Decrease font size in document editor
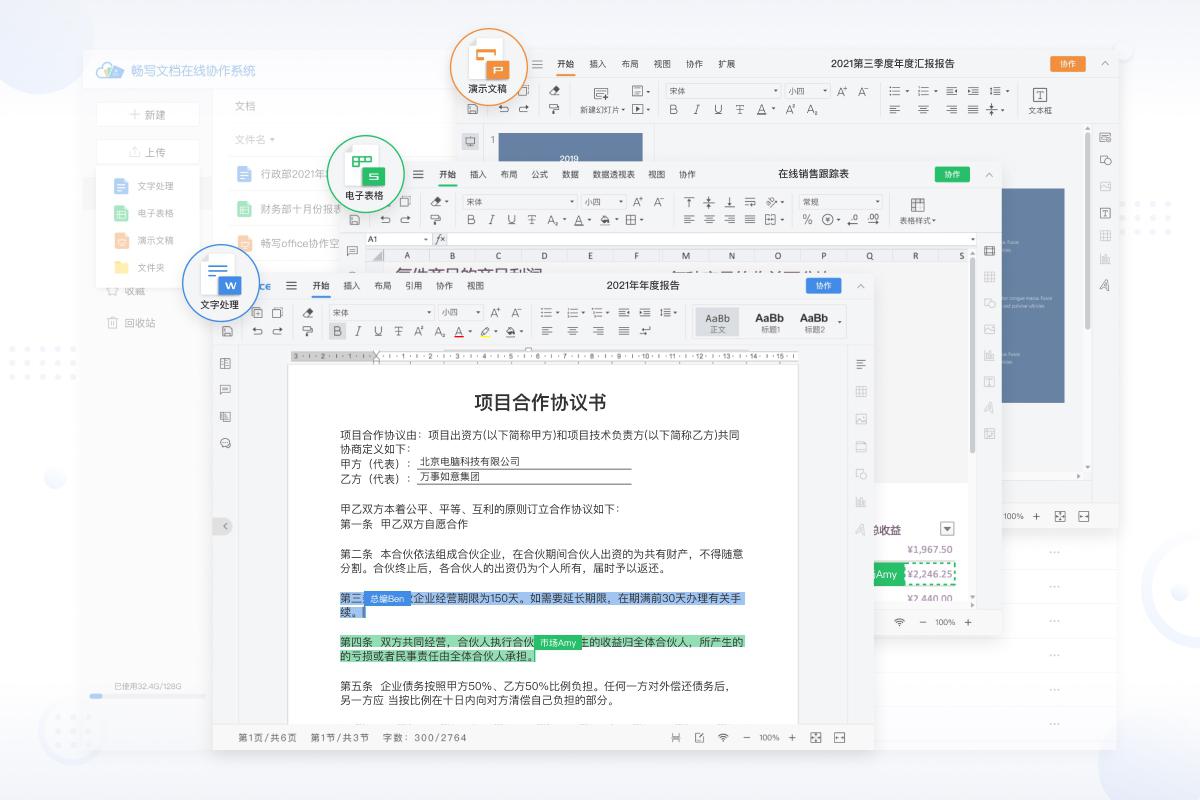This screenshot has width=1200, height=800. coord(517,313)
